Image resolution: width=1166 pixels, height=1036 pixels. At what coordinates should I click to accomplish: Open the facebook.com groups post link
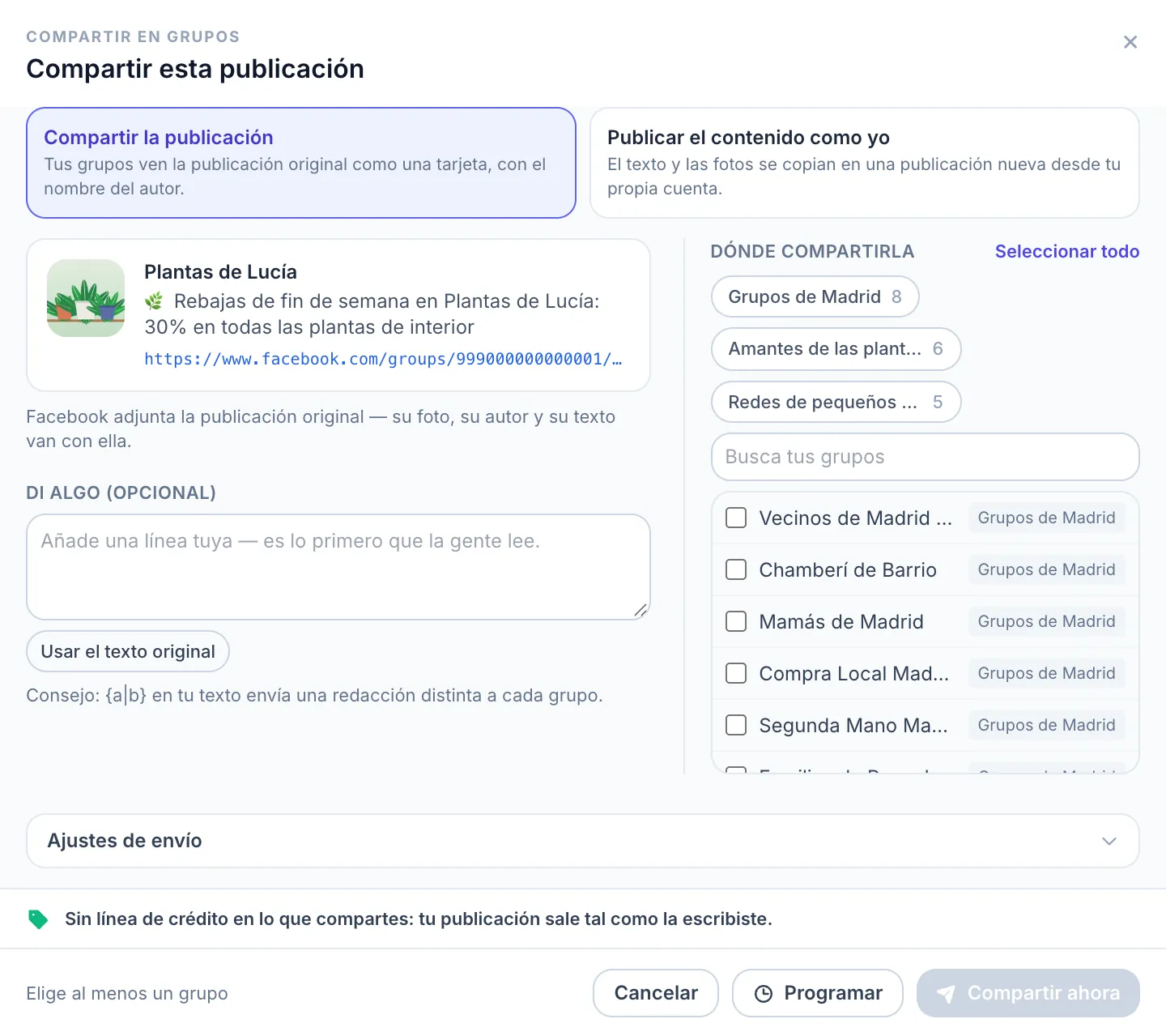coord(383,359)
